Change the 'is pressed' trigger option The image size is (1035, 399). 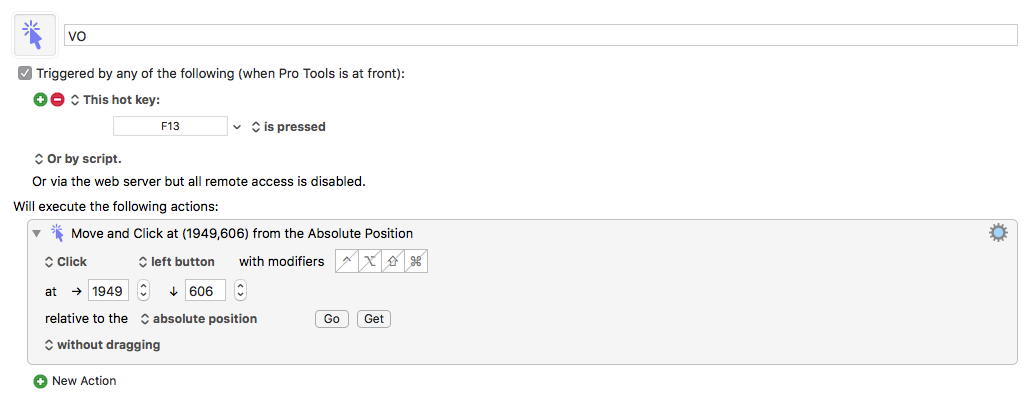click(x=288, y=126)
